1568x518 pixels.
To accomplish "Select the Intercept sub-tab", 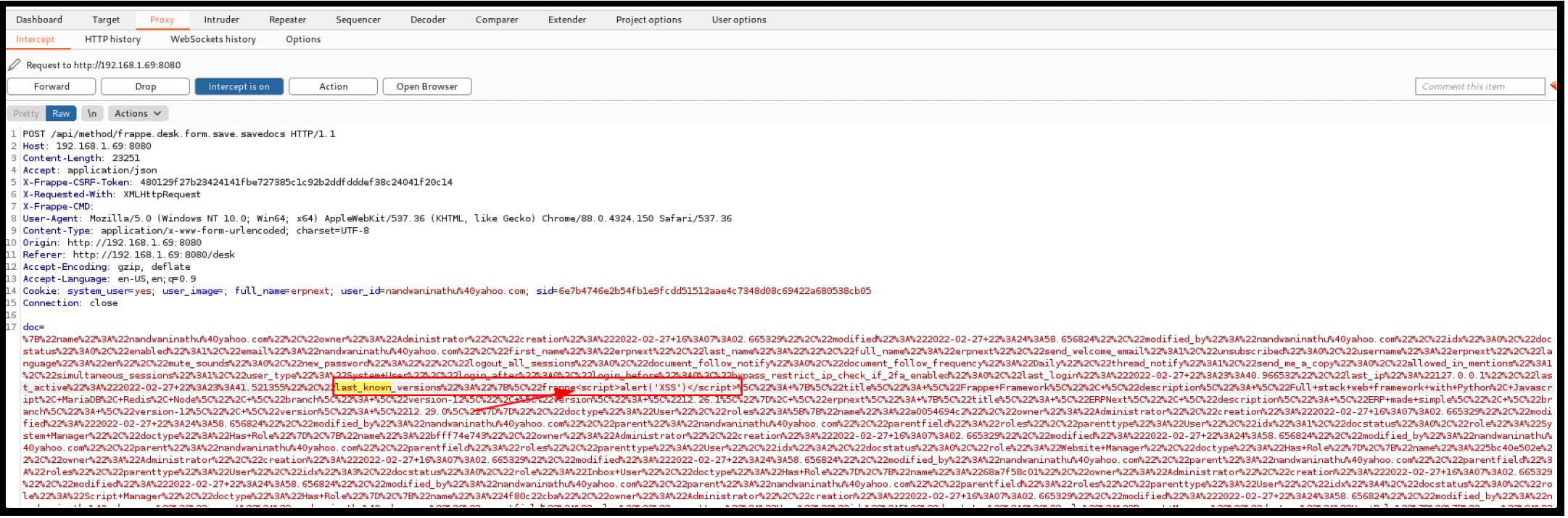I will click(x=35, y=39).
